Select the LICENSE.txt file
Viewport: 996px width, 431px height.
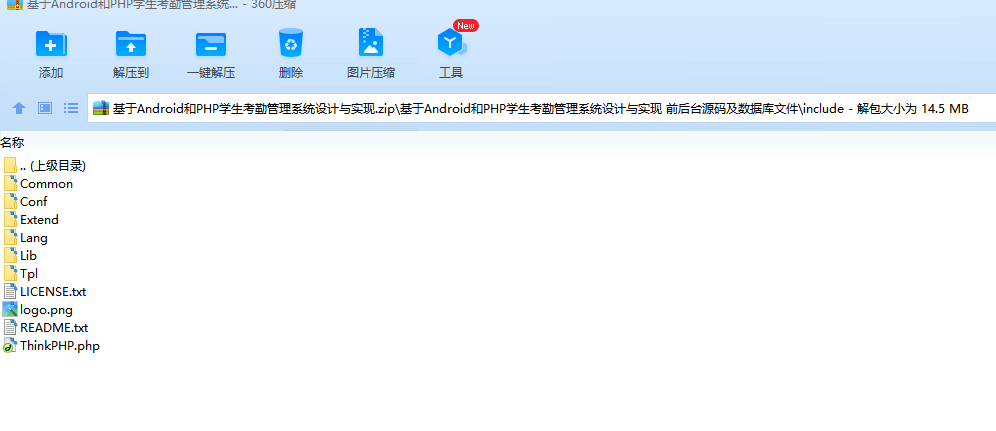44,292
